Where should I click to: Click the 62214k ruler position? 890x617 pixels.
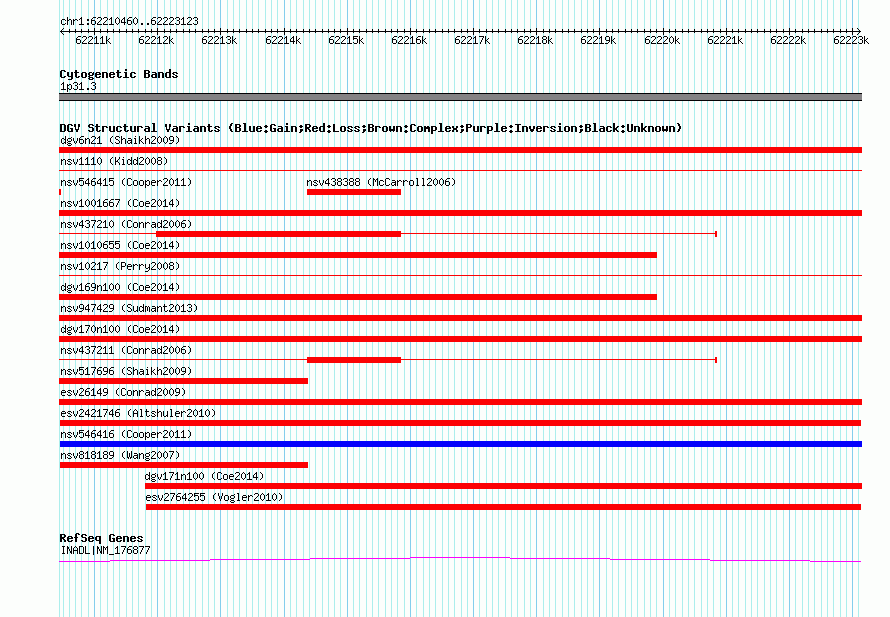[x=283, y=40]
